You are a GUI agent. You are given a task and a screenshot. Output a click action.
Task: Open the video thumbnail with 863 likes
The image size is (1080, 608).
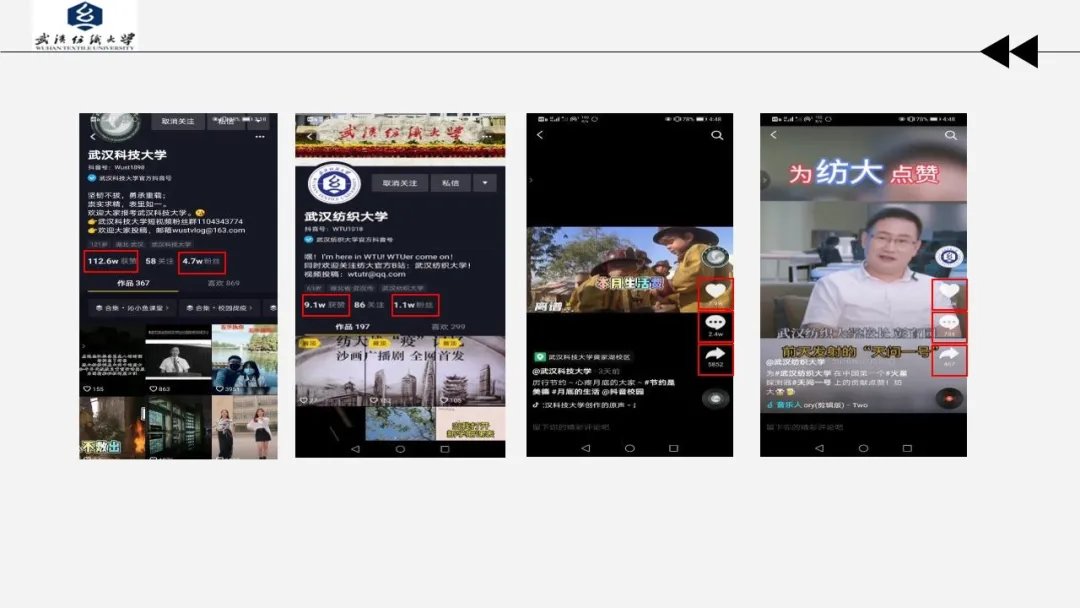(178, 361)
